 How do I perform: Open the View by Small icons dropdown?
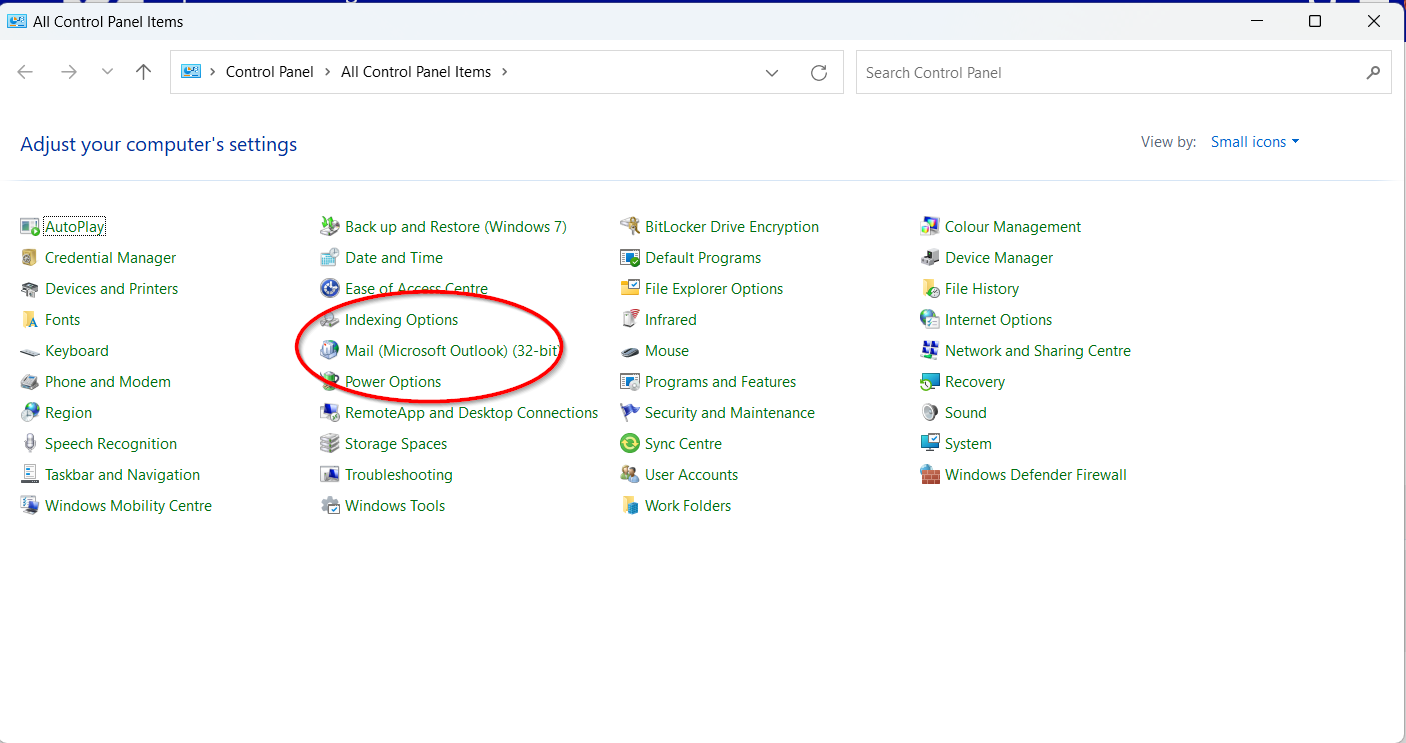point(1255,142)
